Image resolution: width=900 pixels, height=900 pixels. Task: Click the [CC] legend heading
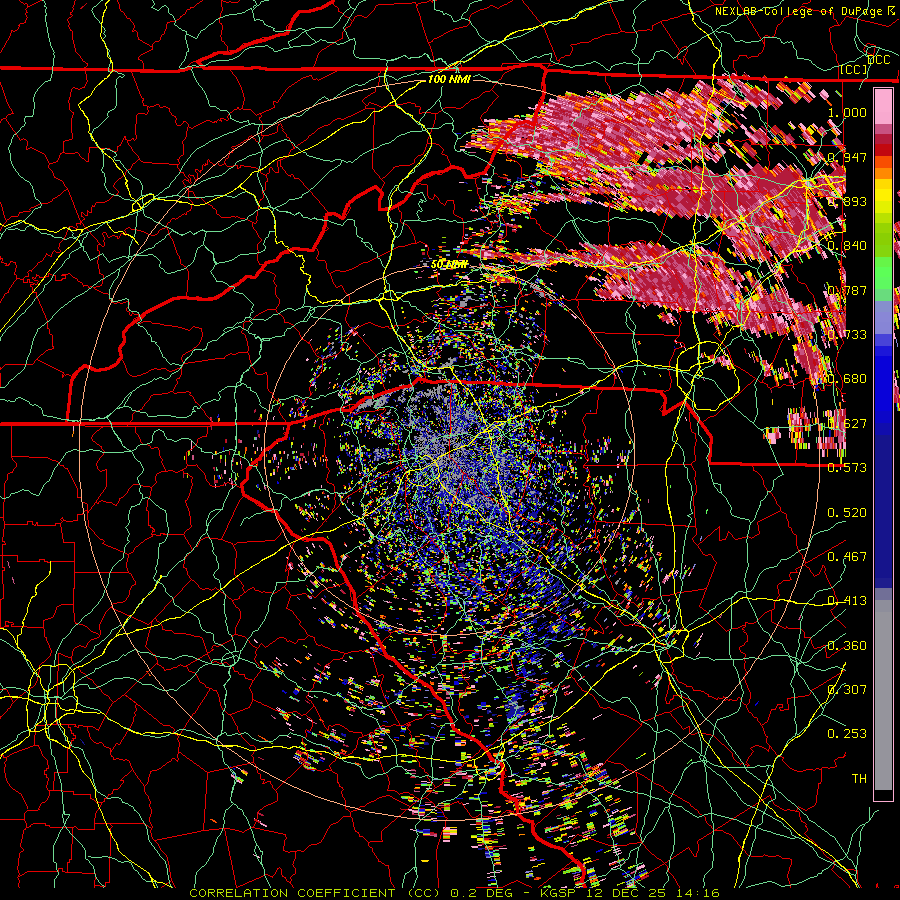click(x=854, y=69)
